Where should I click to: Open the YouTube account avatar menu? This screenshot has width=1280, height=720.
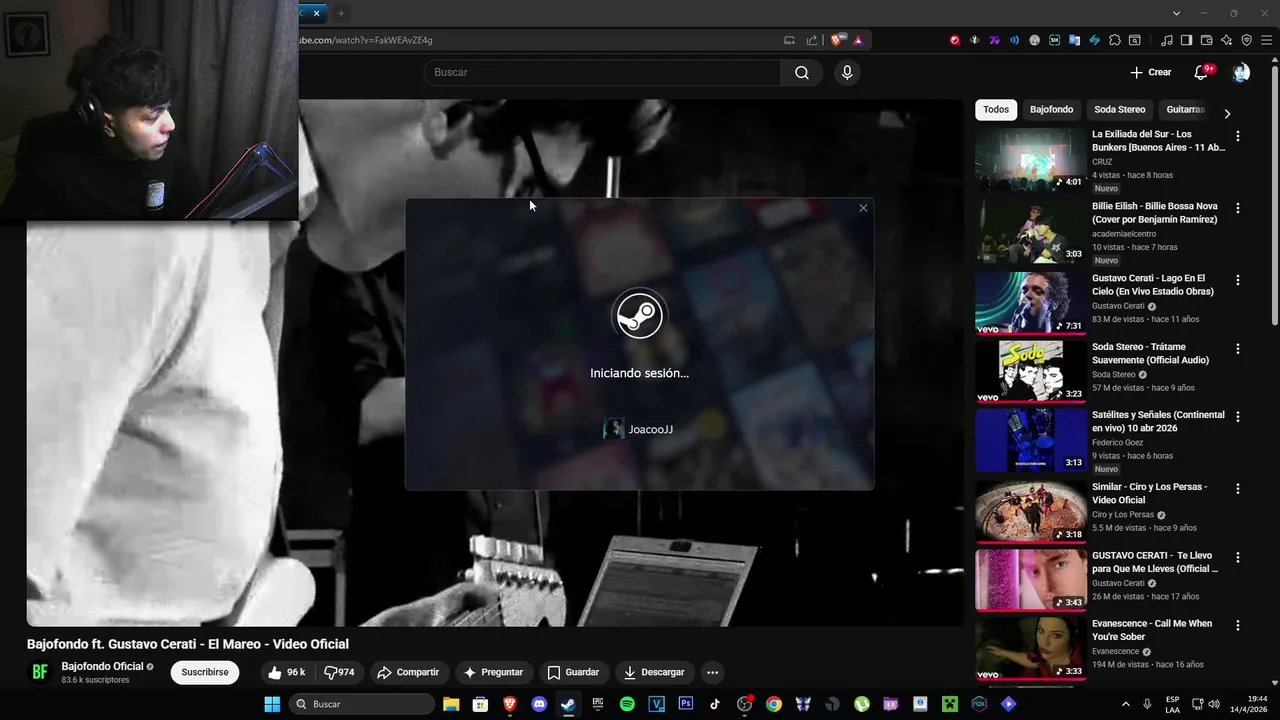1241,72
